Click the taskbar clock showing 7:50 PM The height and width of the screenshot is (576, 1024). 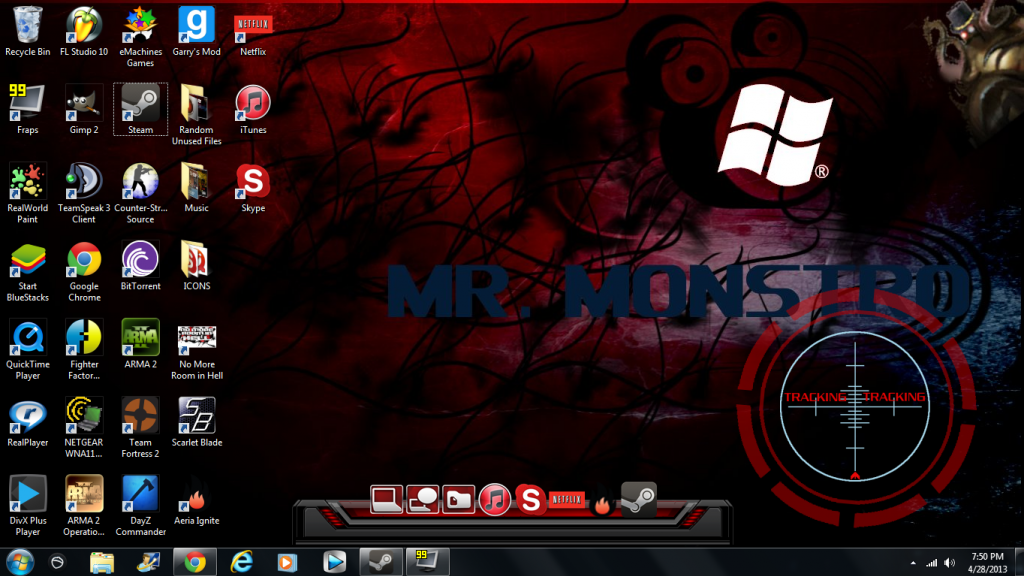click(988, 561)
